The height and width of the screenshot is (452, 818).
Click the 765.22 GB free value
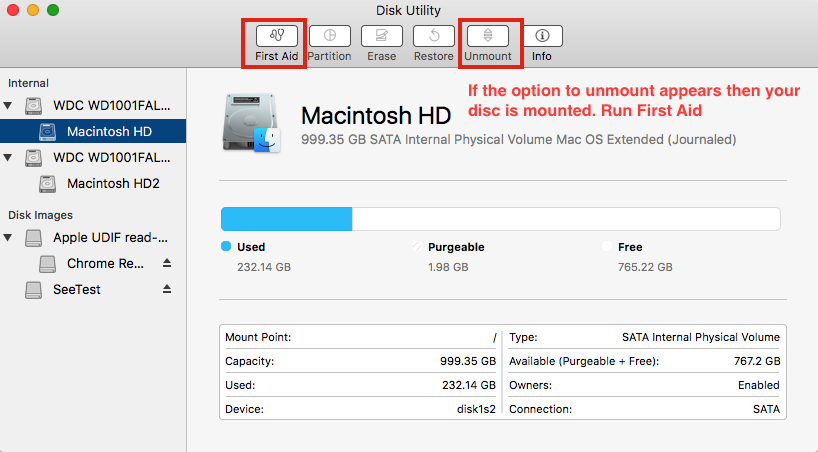pyautogui.click(x=645, y=267)
